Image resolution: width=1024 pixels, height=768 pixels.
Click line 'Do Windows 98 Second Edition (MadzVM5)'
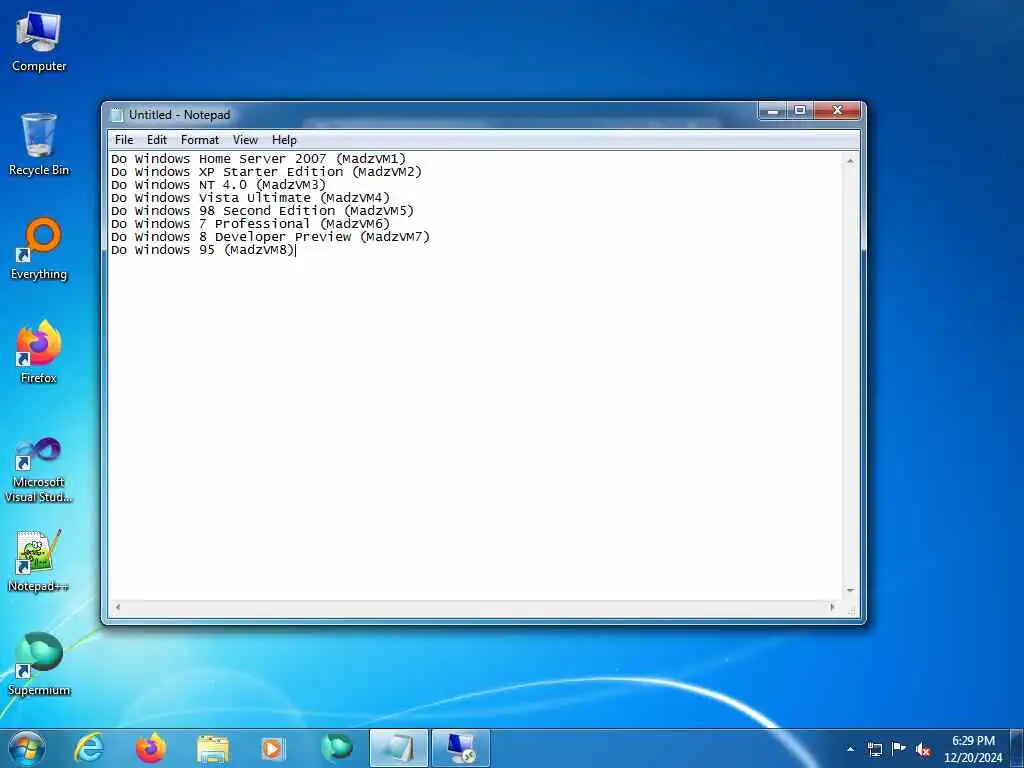tap(263, 211)
